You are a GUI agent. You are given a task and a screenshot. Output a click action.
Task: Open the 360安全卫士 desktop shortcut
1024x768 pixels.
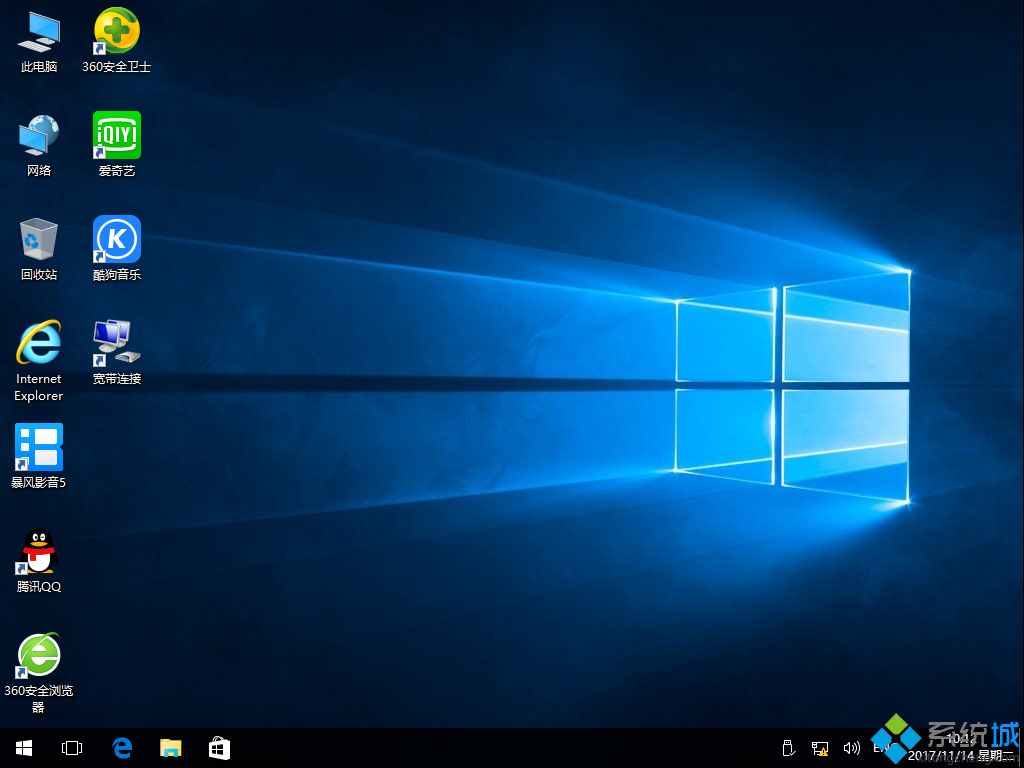117,32
